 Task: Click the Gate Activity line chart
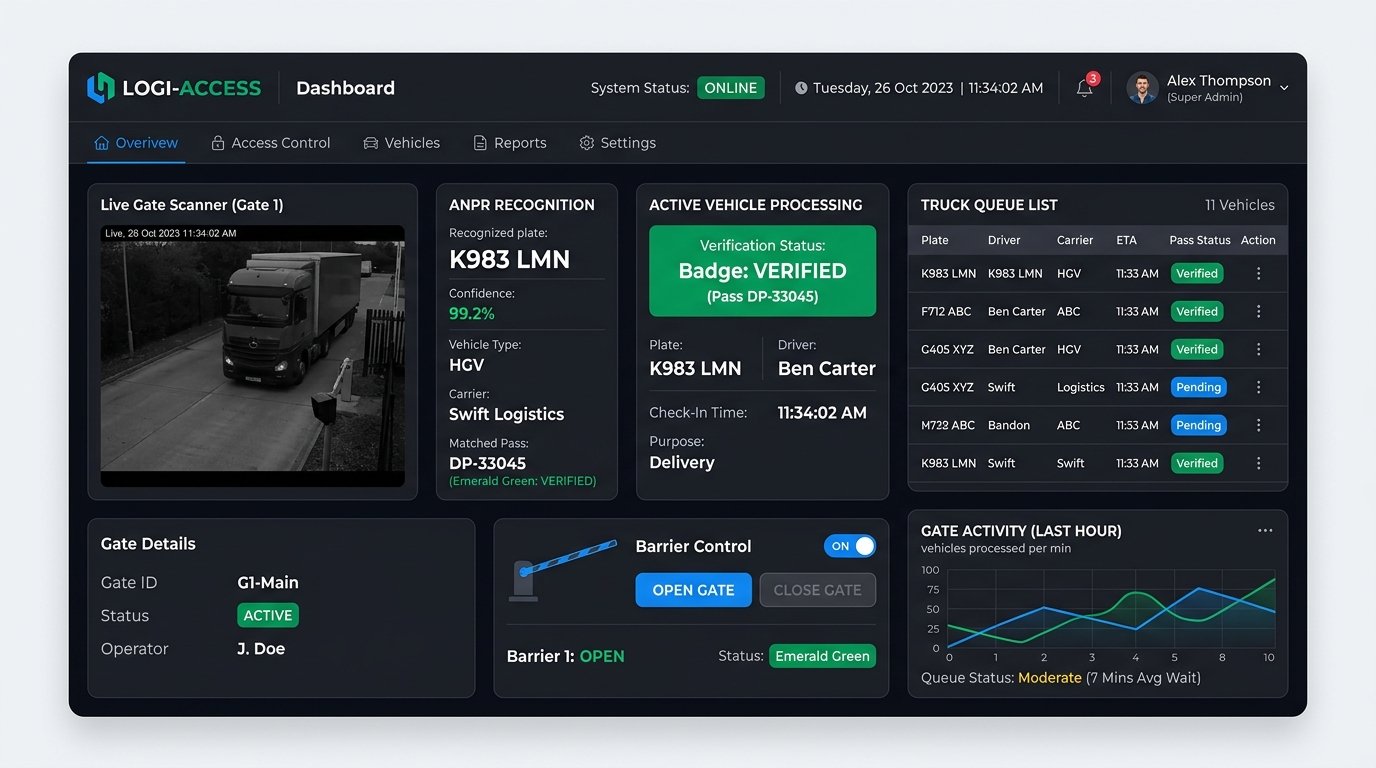pyautogui.click(x=1111, y=609)
